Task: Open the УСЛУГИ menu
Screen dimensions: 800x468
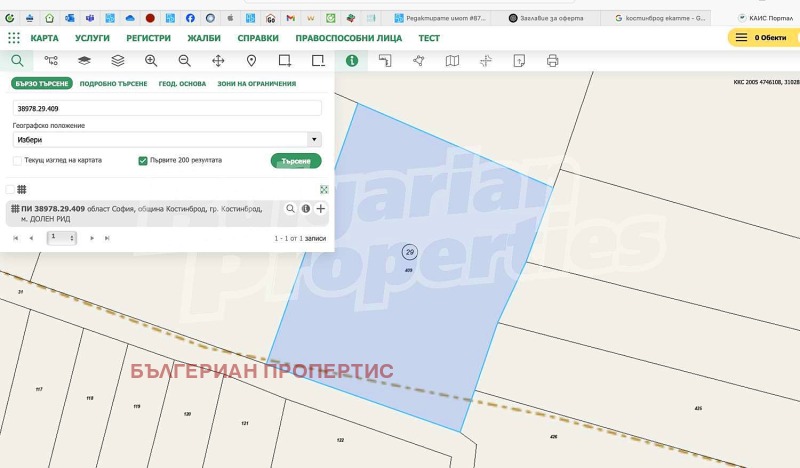Action: tap(92, 38)
